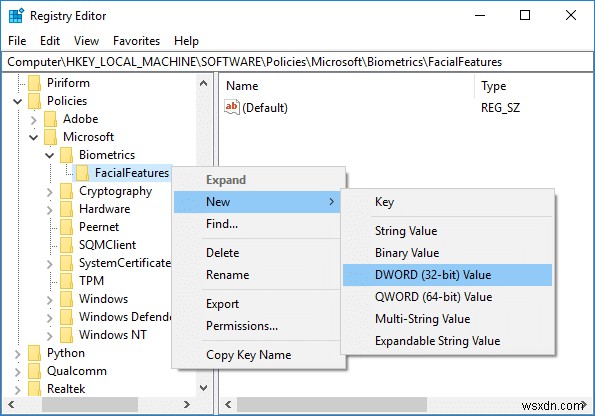Expand the Python tree node
595x416 pixels.
tap(17, 354)
